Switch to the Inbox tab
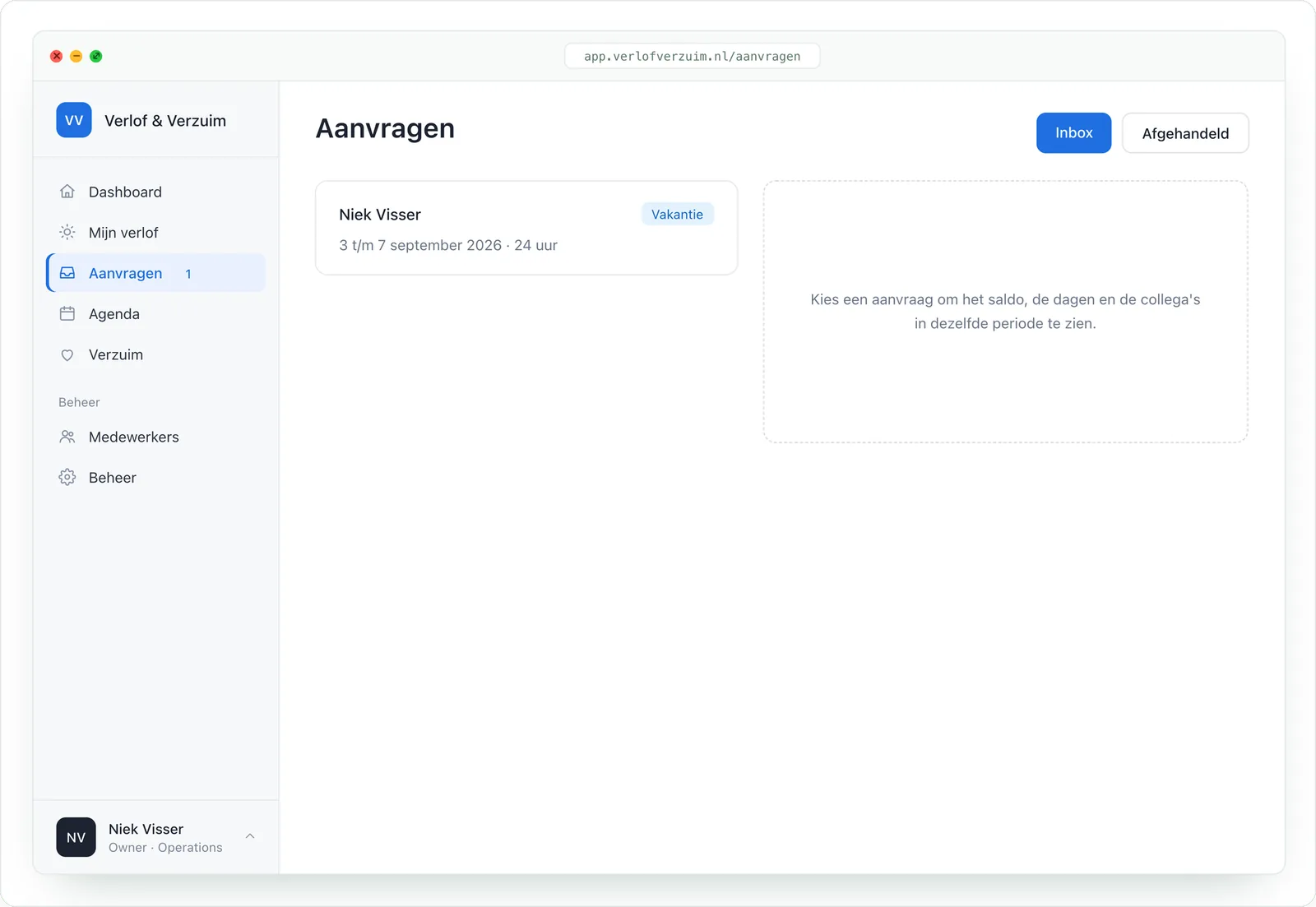 coord(1073,133)
